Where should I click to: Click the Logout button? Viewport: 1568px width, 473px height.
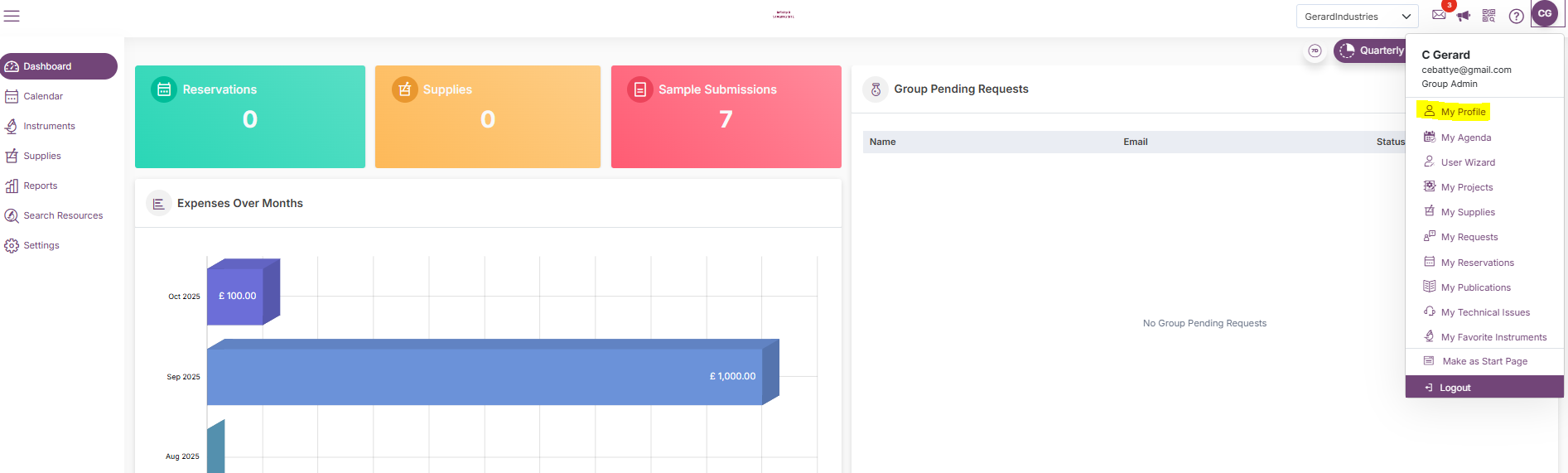tap(1455, 388)
